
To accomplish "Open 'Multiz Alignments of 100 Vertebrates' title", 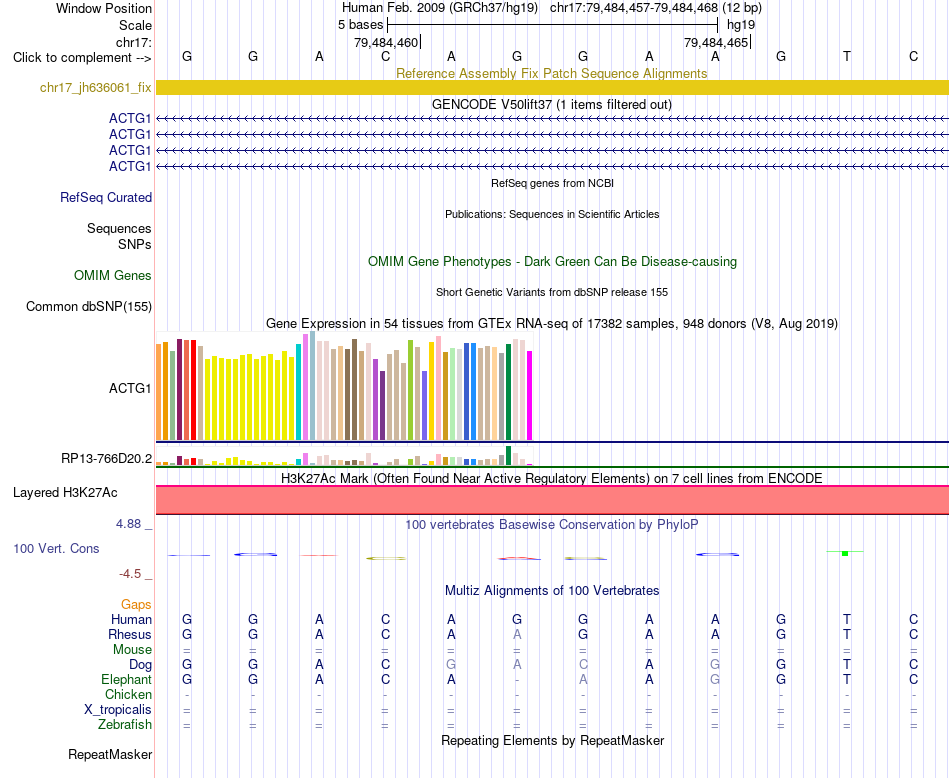I will coord(552,591).
